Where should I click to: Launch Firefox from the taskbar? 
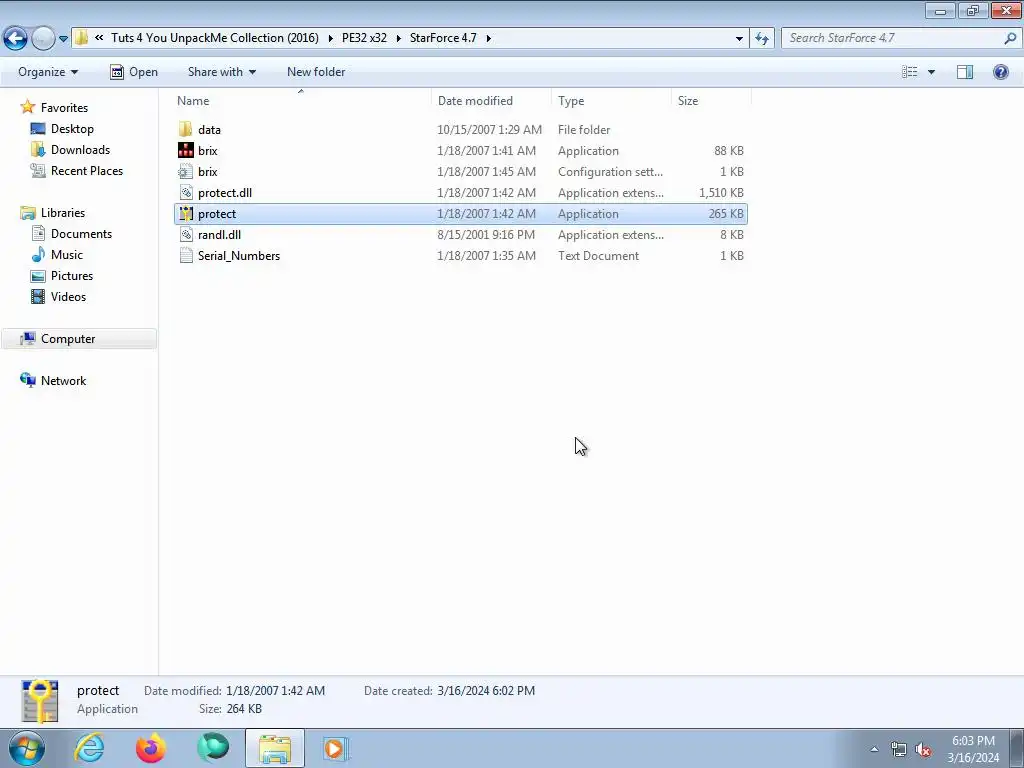tap(150, 748)
